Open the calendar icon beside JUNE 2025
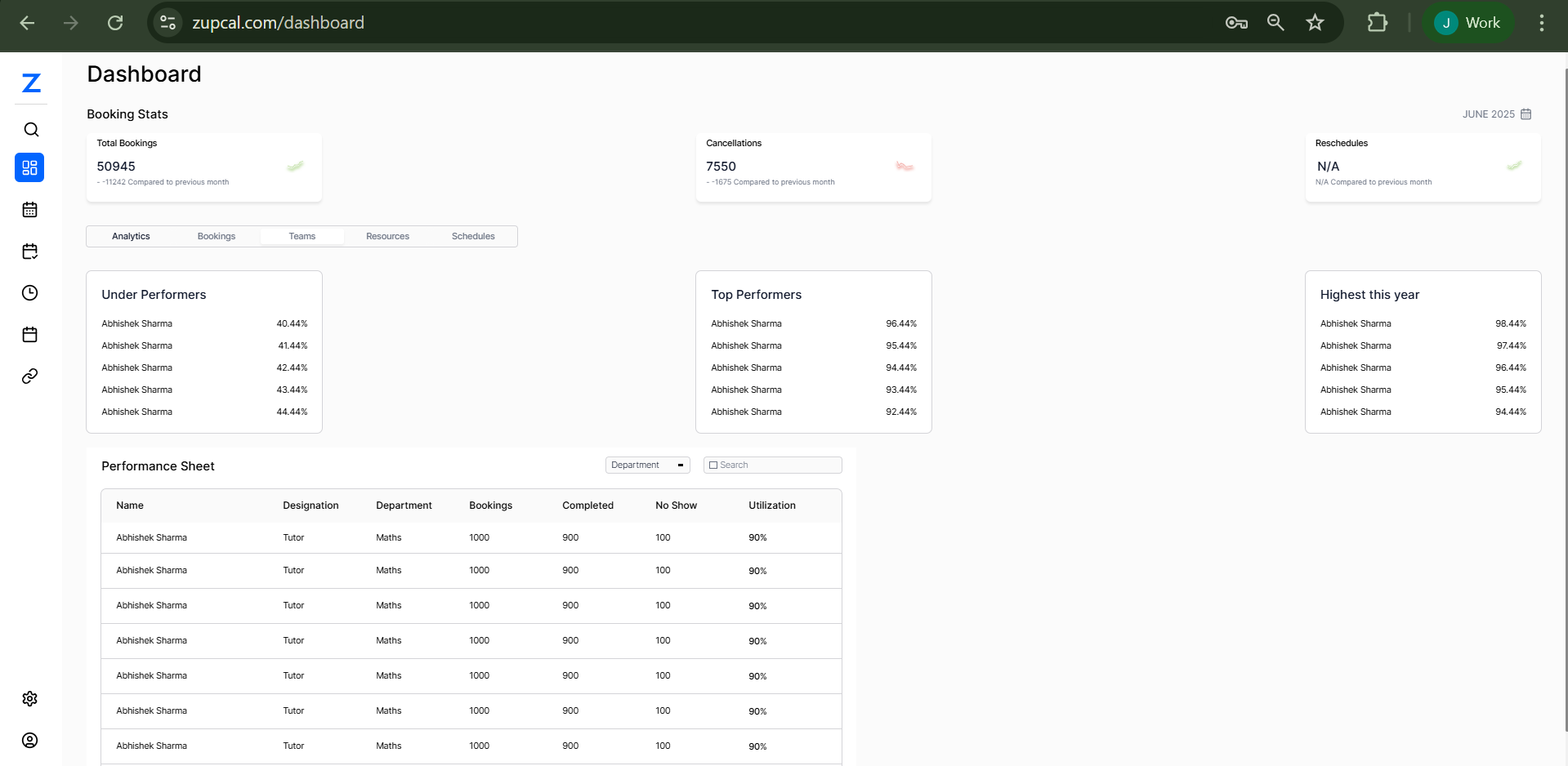 click(x=1526, y=114)
